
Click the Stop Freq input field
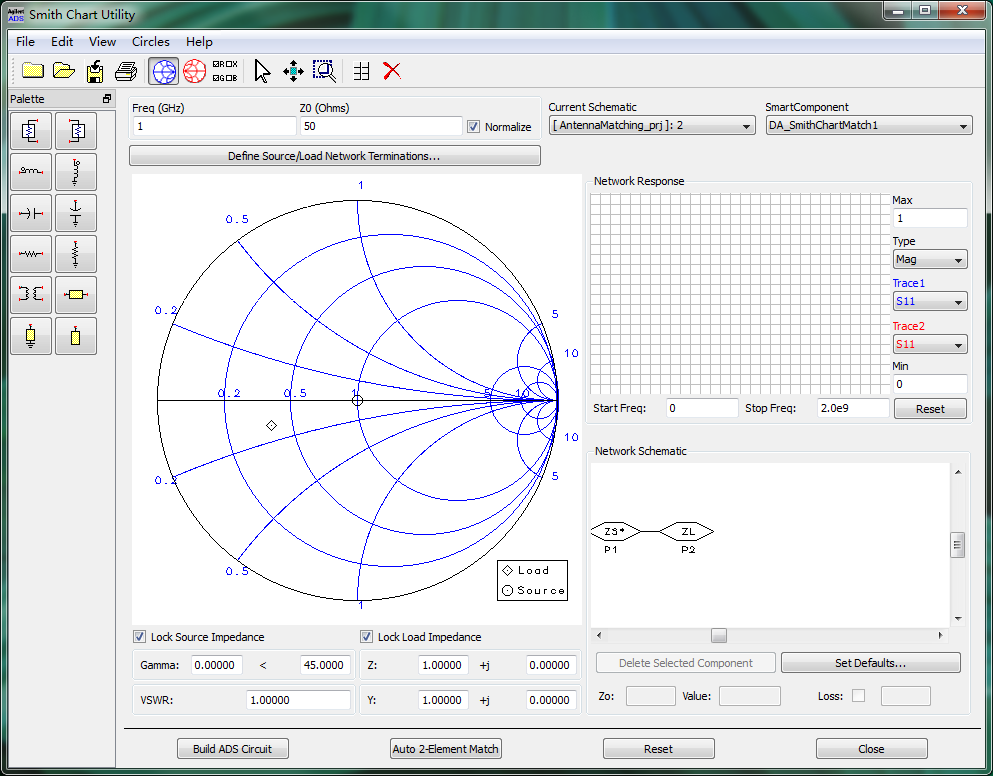click(x=853, y=409)
